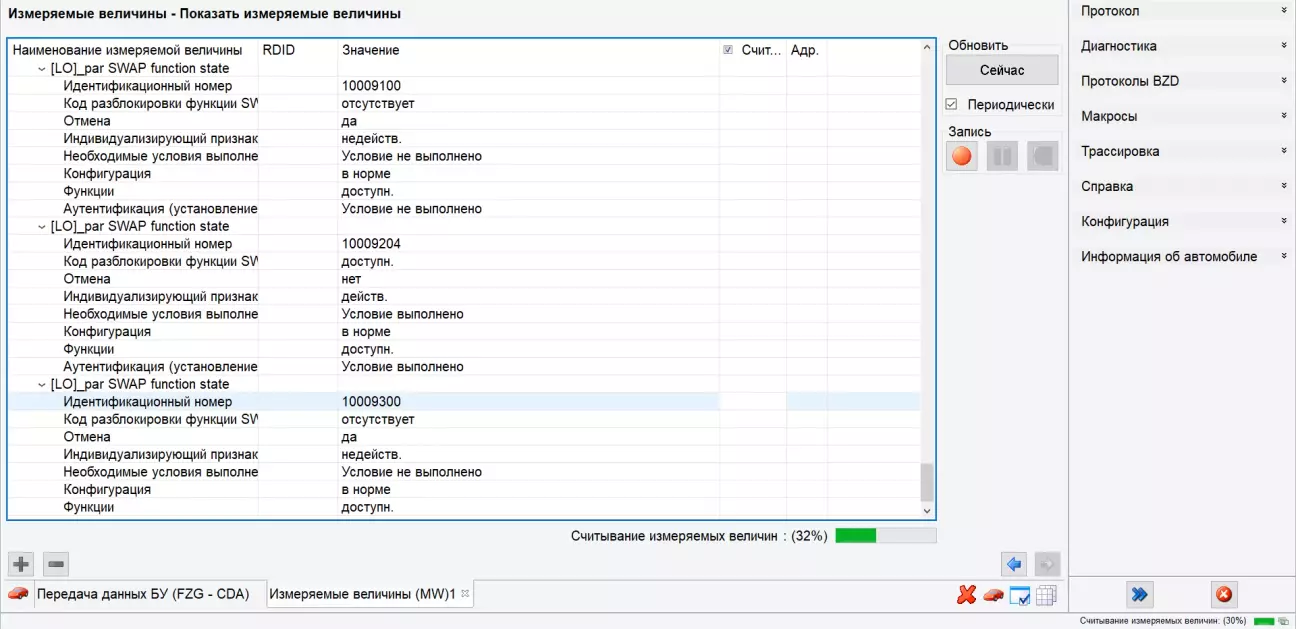Close the Измеряемые величины (MW)1 tab

[x=465, y=593]
